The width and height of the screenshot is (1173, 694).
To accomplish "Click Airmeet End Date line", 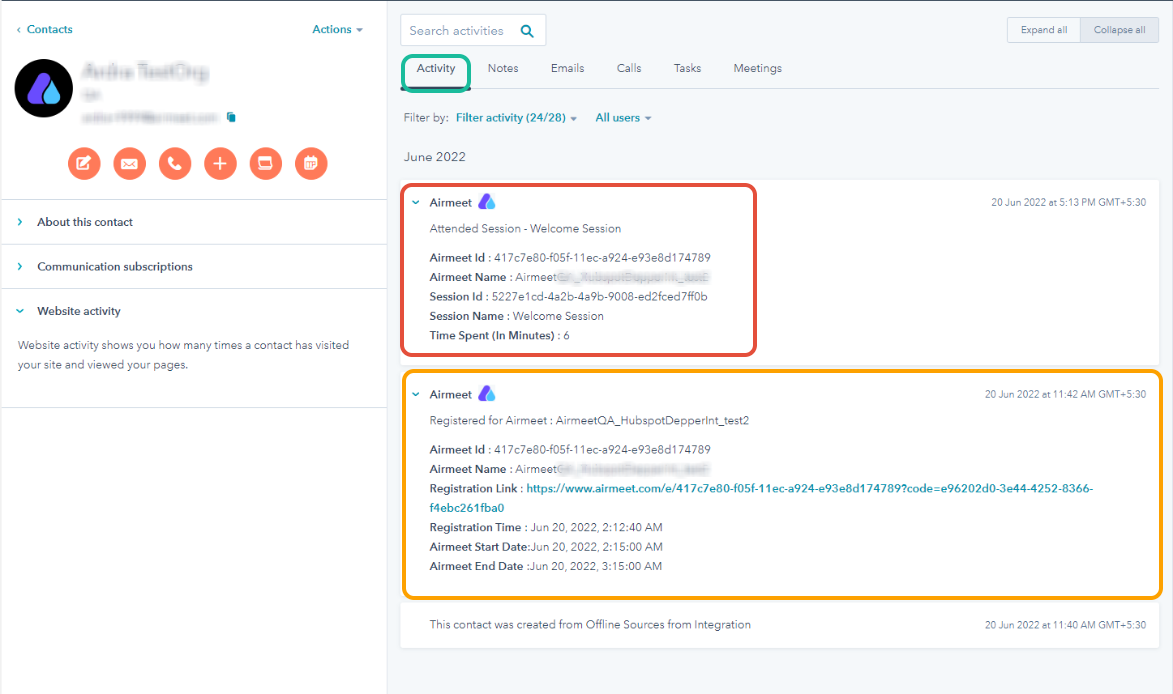I will click(x=545, y=566).
